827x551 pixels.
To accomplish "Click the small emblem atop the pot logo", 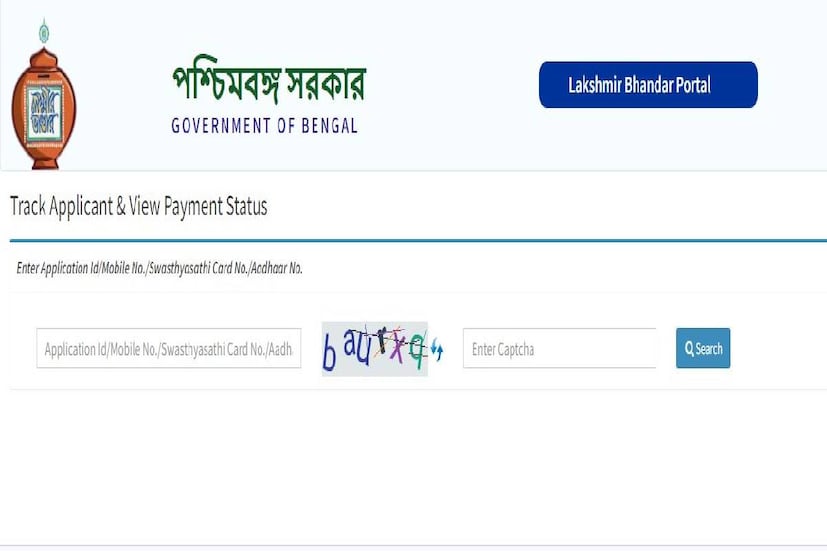I will 44,33.
